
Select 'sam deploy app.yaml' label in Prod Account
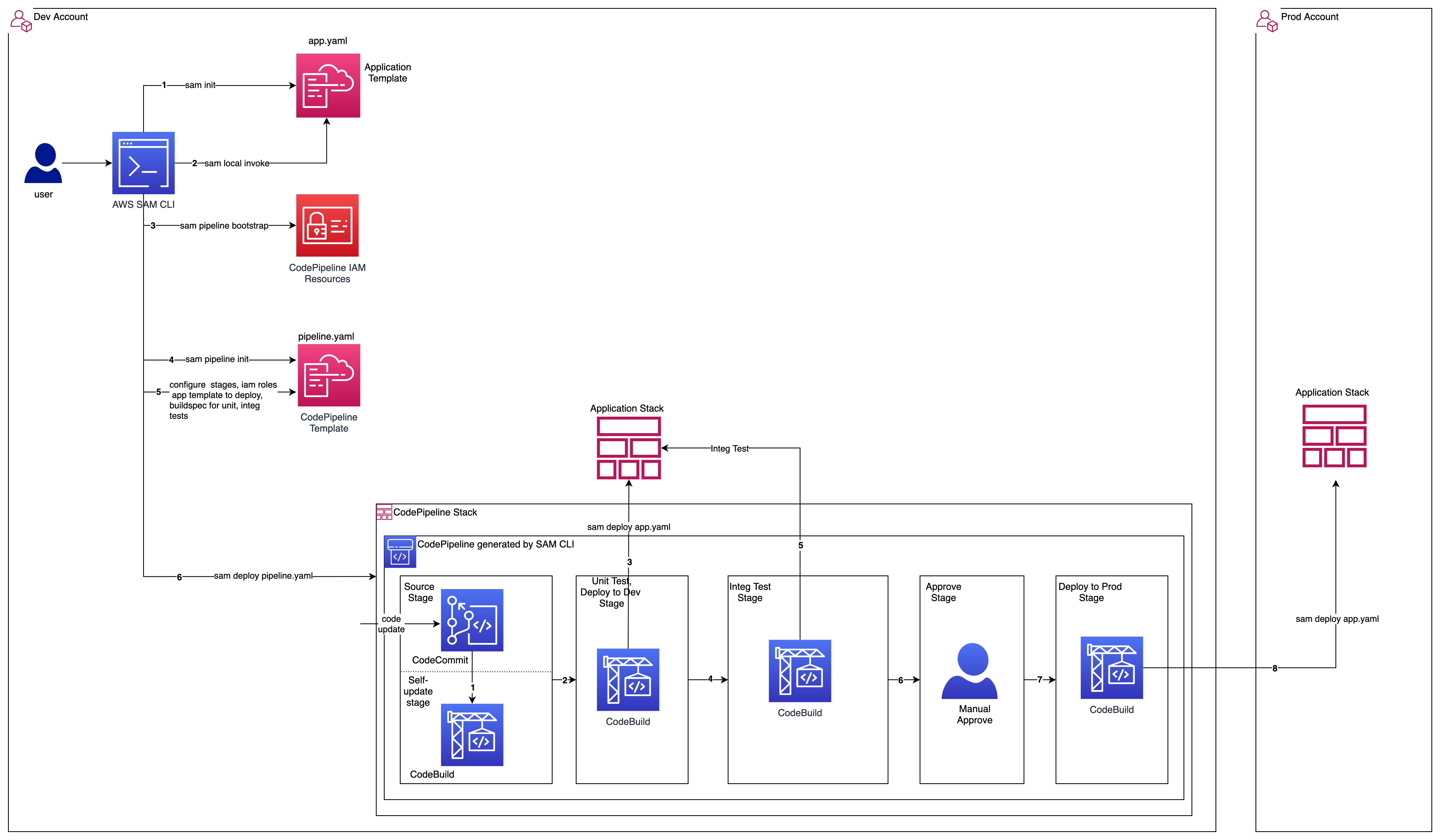pos(1337,619)
